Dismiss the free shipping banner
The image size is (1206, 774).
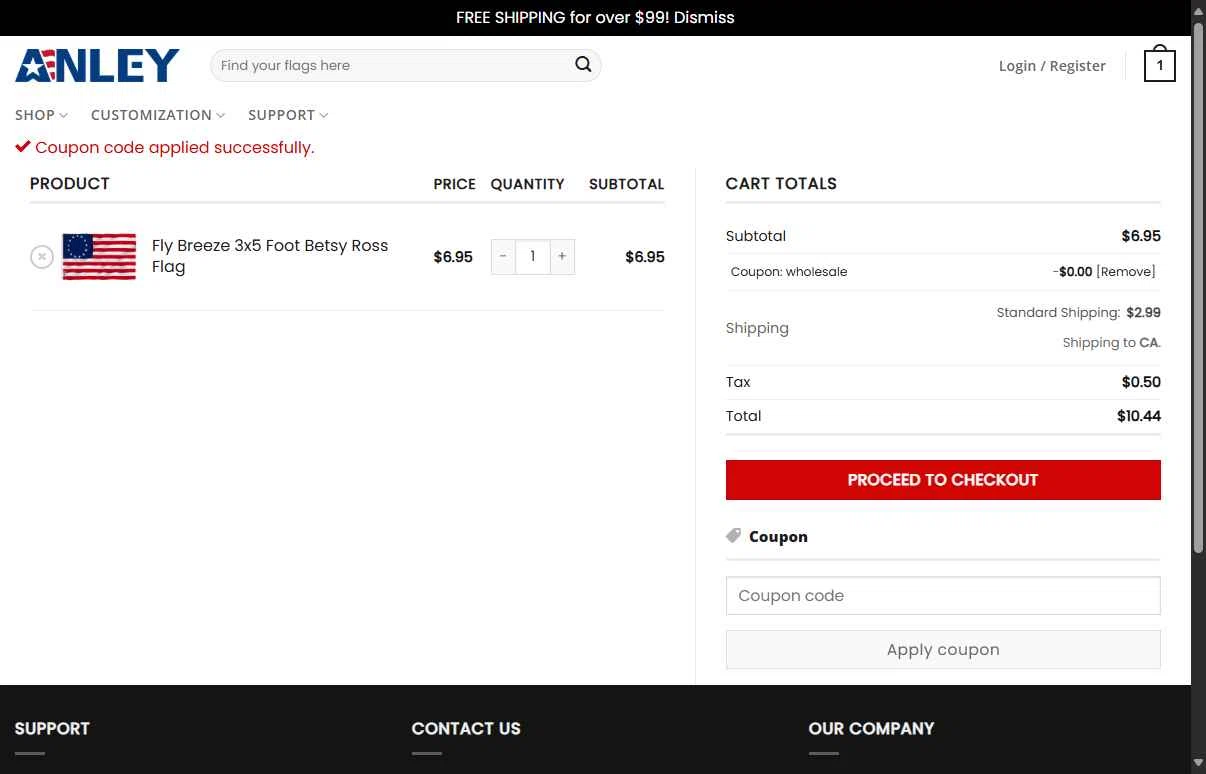point(704,17)
